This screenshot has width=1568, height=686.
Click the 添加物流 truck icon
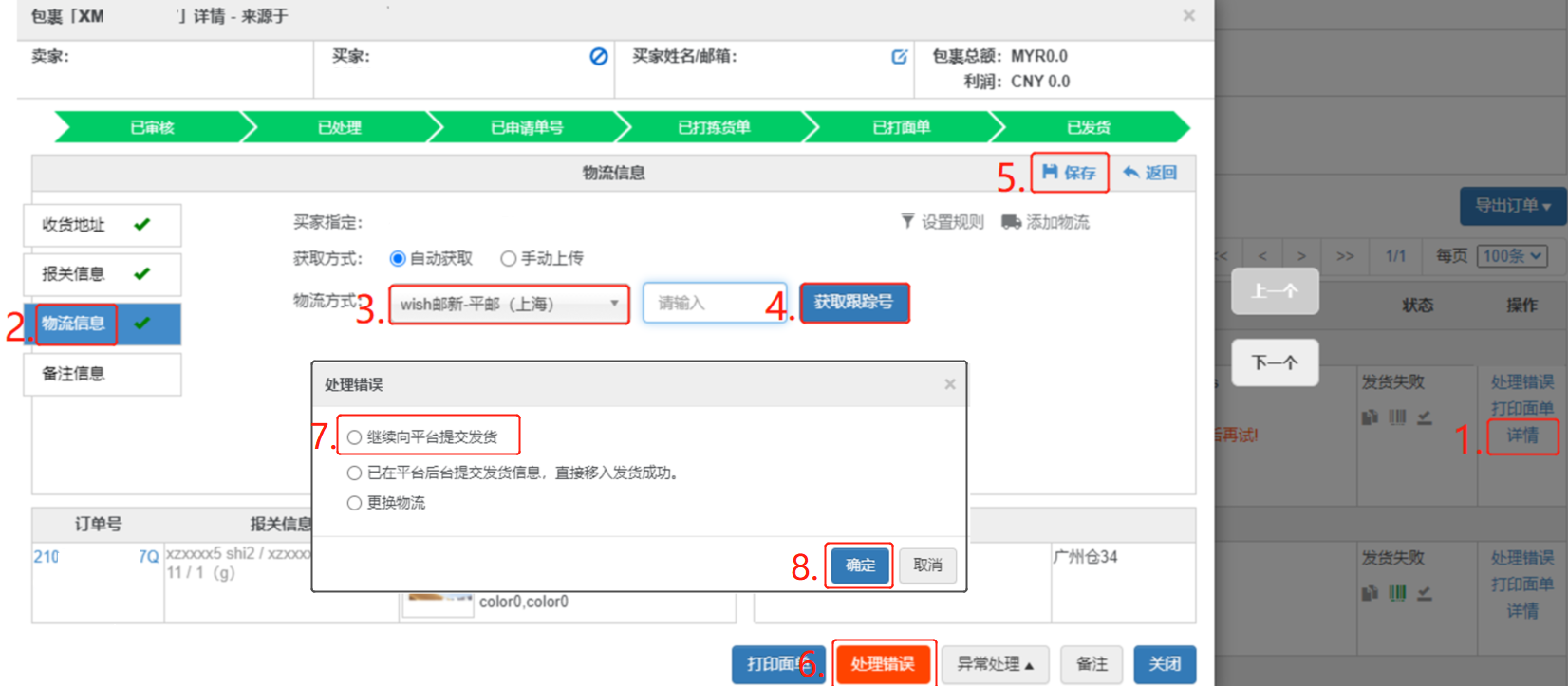point(1011,221)
